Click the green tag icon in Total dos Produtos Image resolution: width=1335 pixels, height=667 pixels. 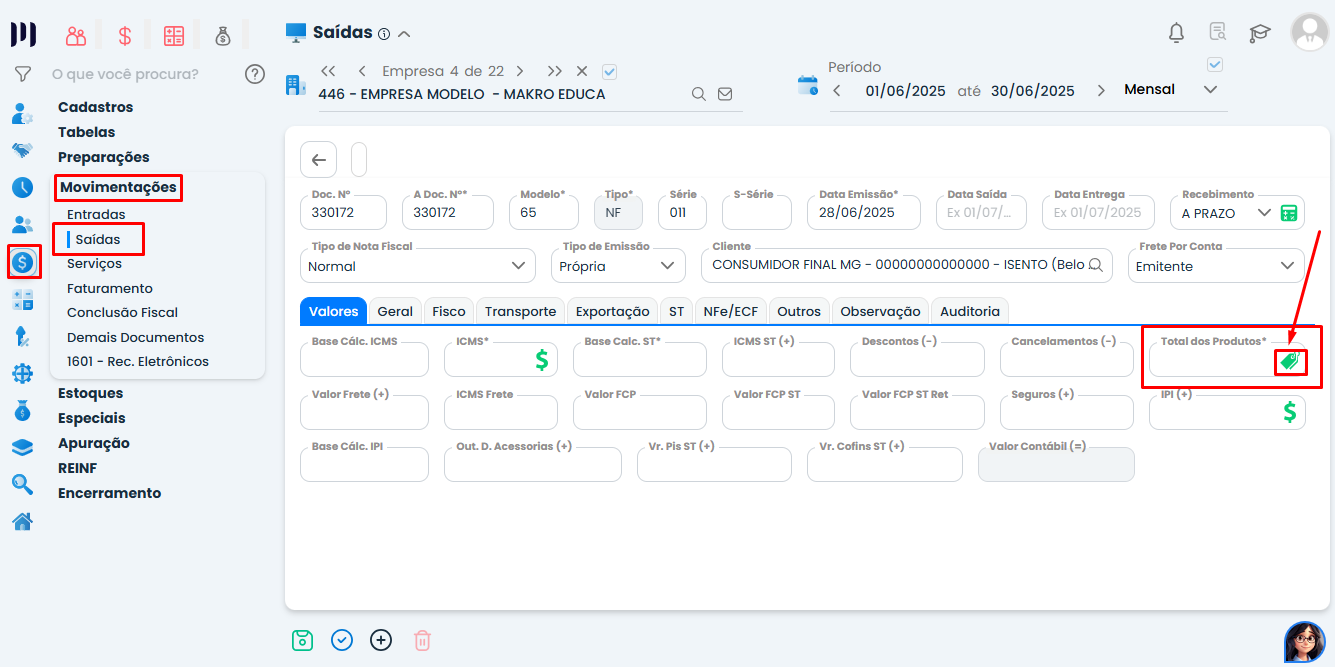(x=1290, y=362)
